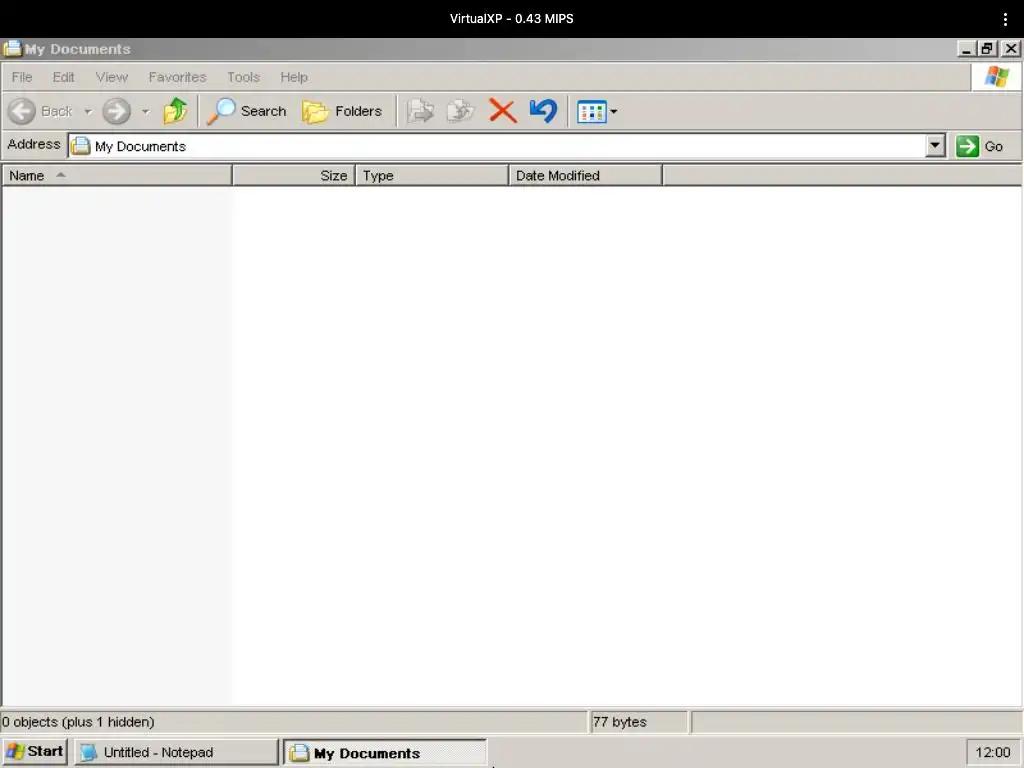The image size is (1024, 768).
Task: Click the Views grid icon
Action: click(592, 112)
